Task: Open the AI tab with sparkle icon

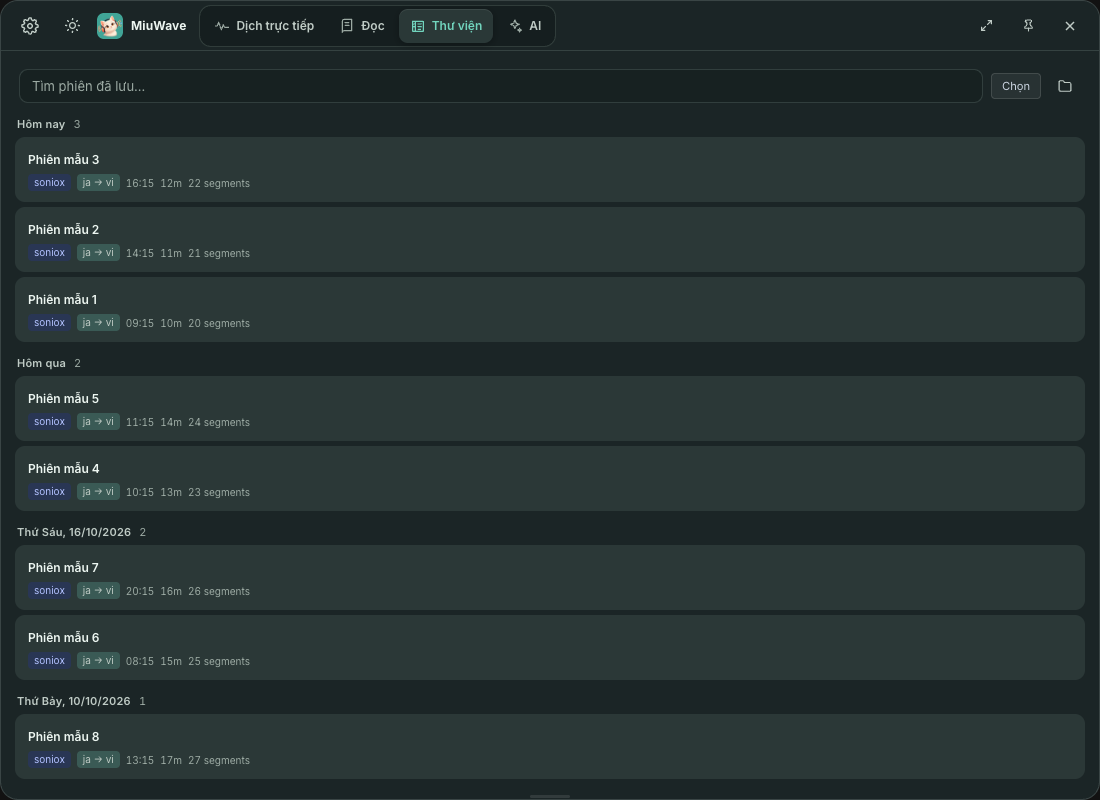Action: click(525, 26)
